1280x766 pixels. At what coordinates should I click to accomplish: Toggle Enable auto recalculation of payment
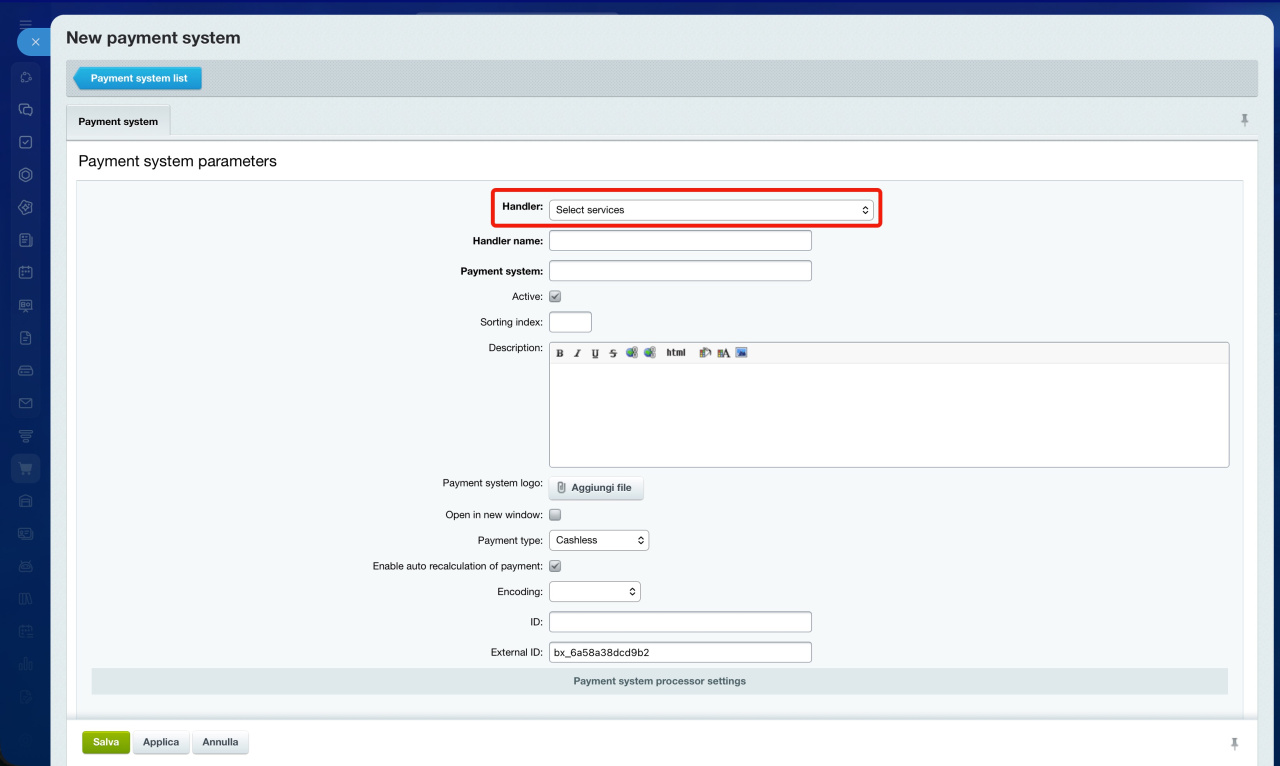pos(555,566)
